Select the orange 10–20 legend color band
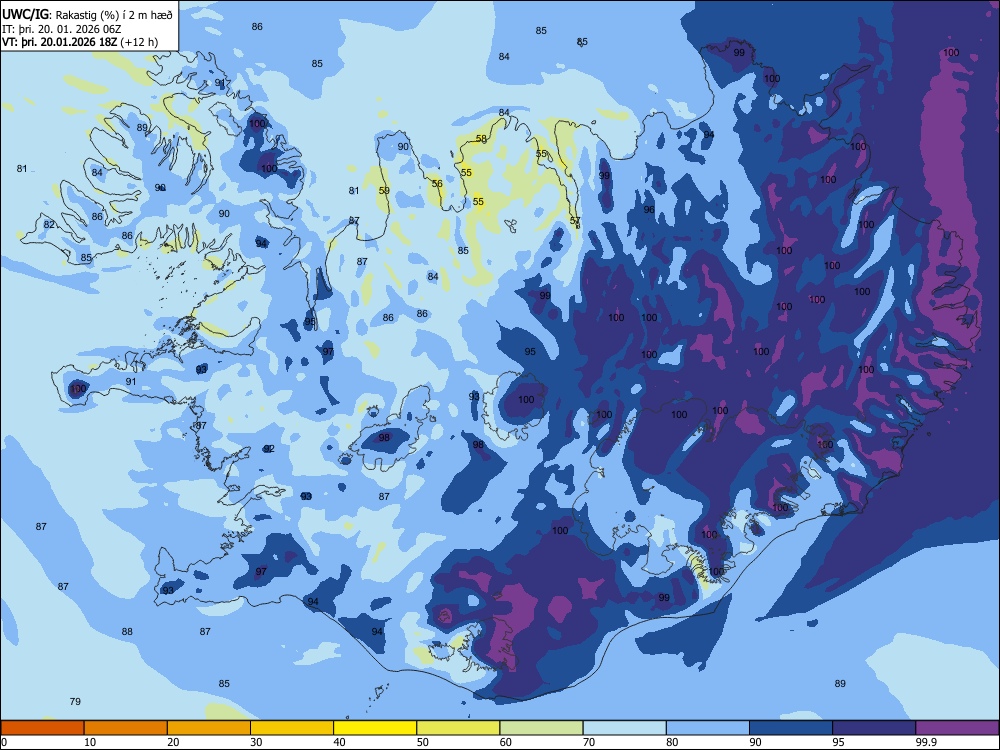Viewport: 1000px width, 750px height. [x=126, y=728]
